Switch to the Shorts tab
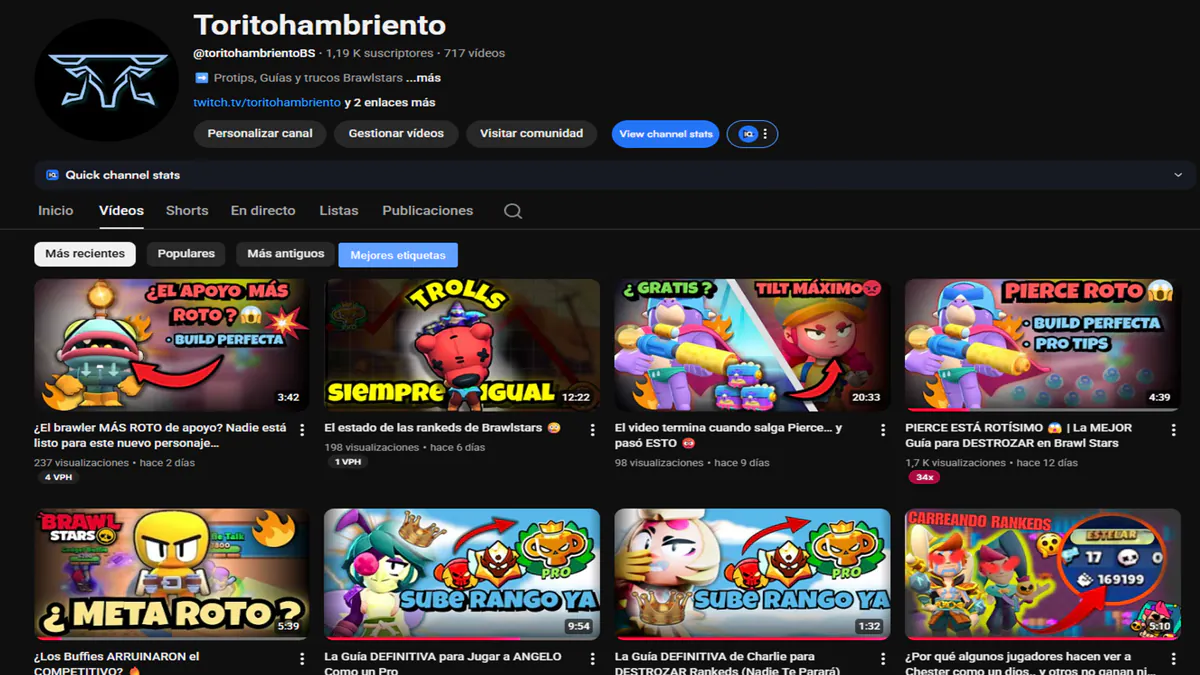 187,211
